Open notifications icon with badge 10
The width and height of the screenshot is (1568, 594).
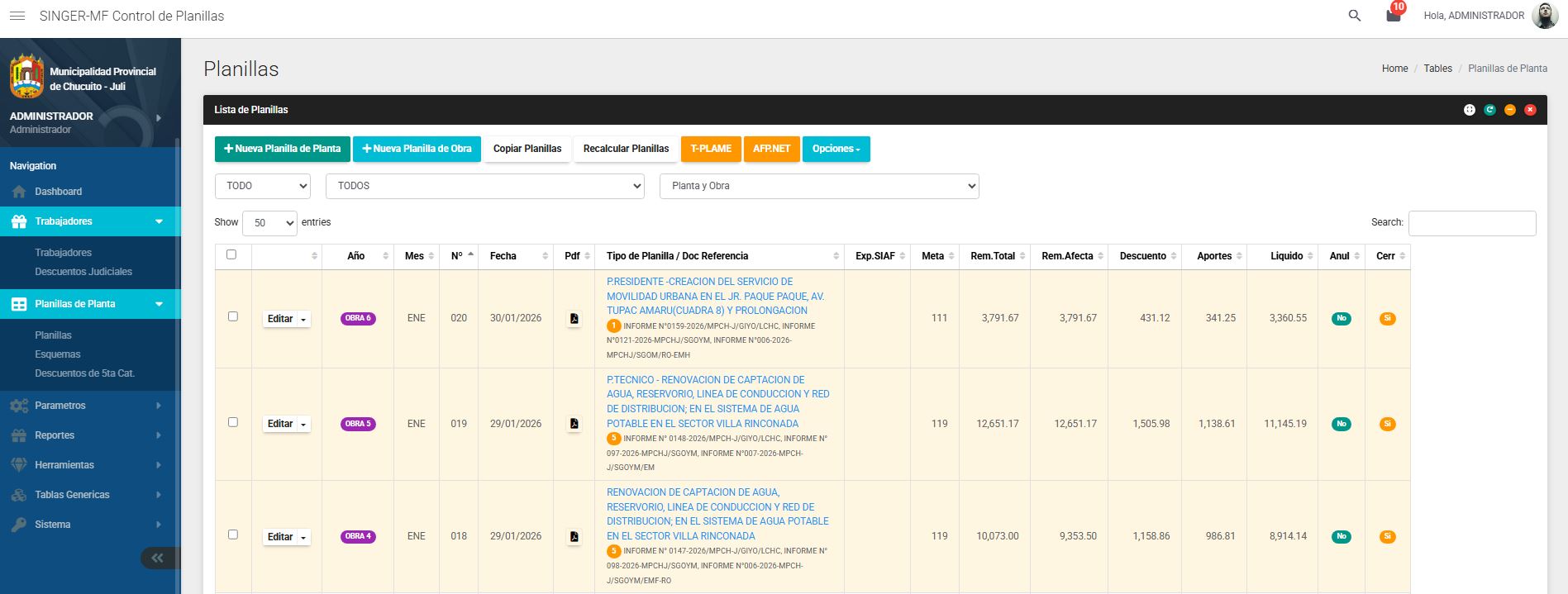tap(1393, 16)
